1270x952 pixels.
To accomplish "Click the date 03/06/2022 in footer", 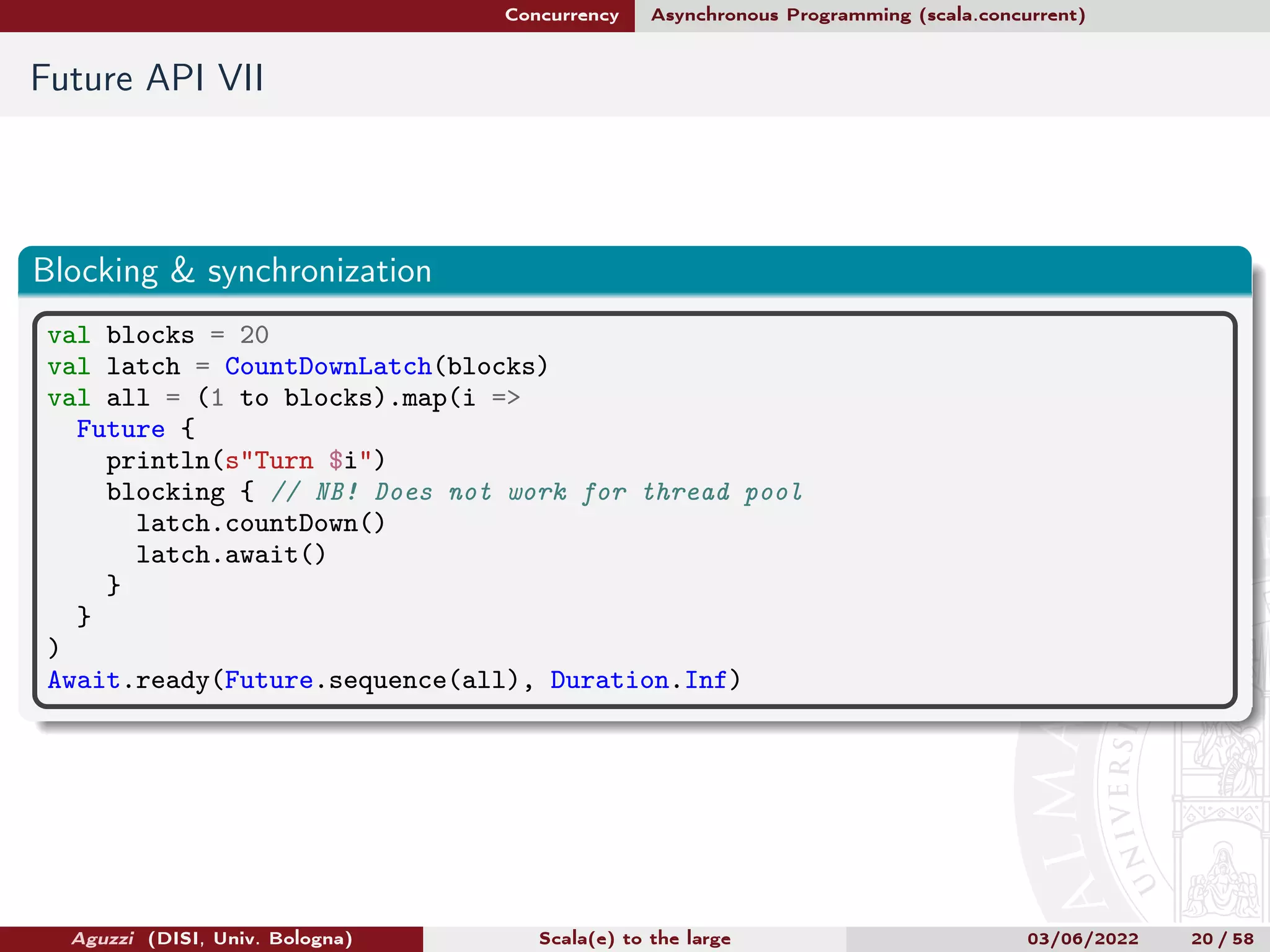I will tap(1083, 938).
